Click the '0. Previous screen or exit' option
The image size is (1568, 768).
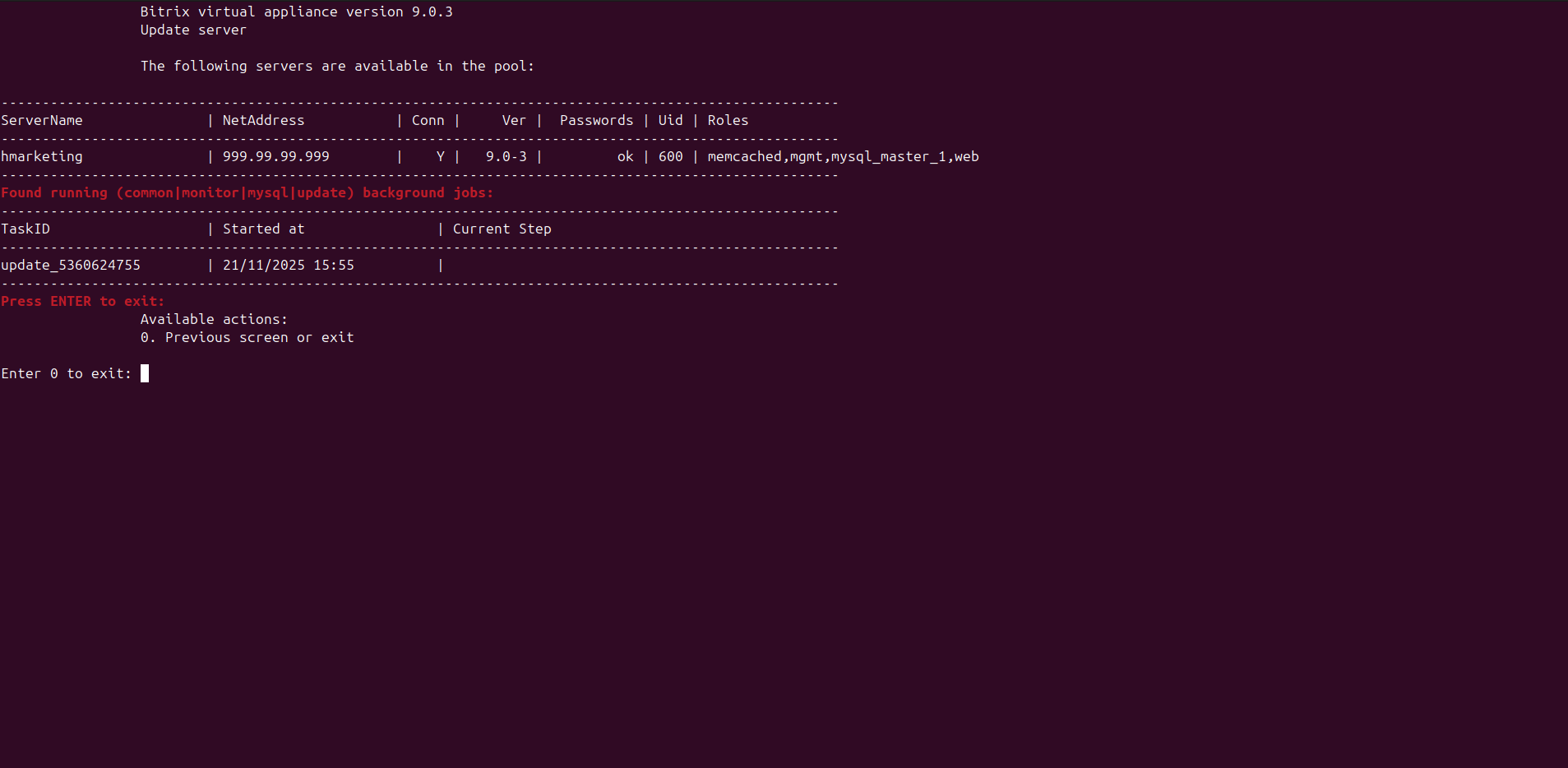pyautogui.click(x=247, y=337)
